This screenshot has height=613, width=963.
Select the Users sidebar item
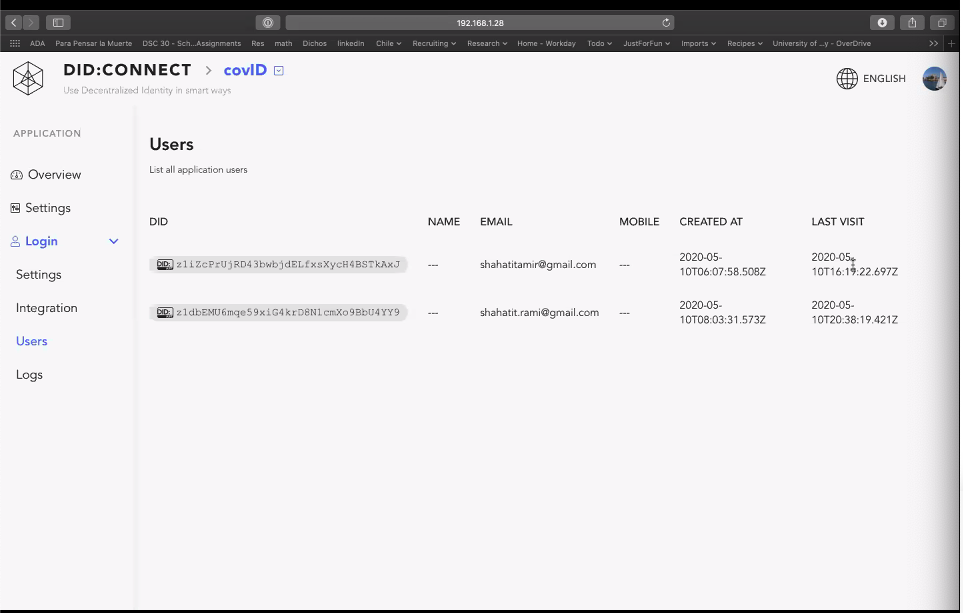pyautogui.click(x=32, y=341)
